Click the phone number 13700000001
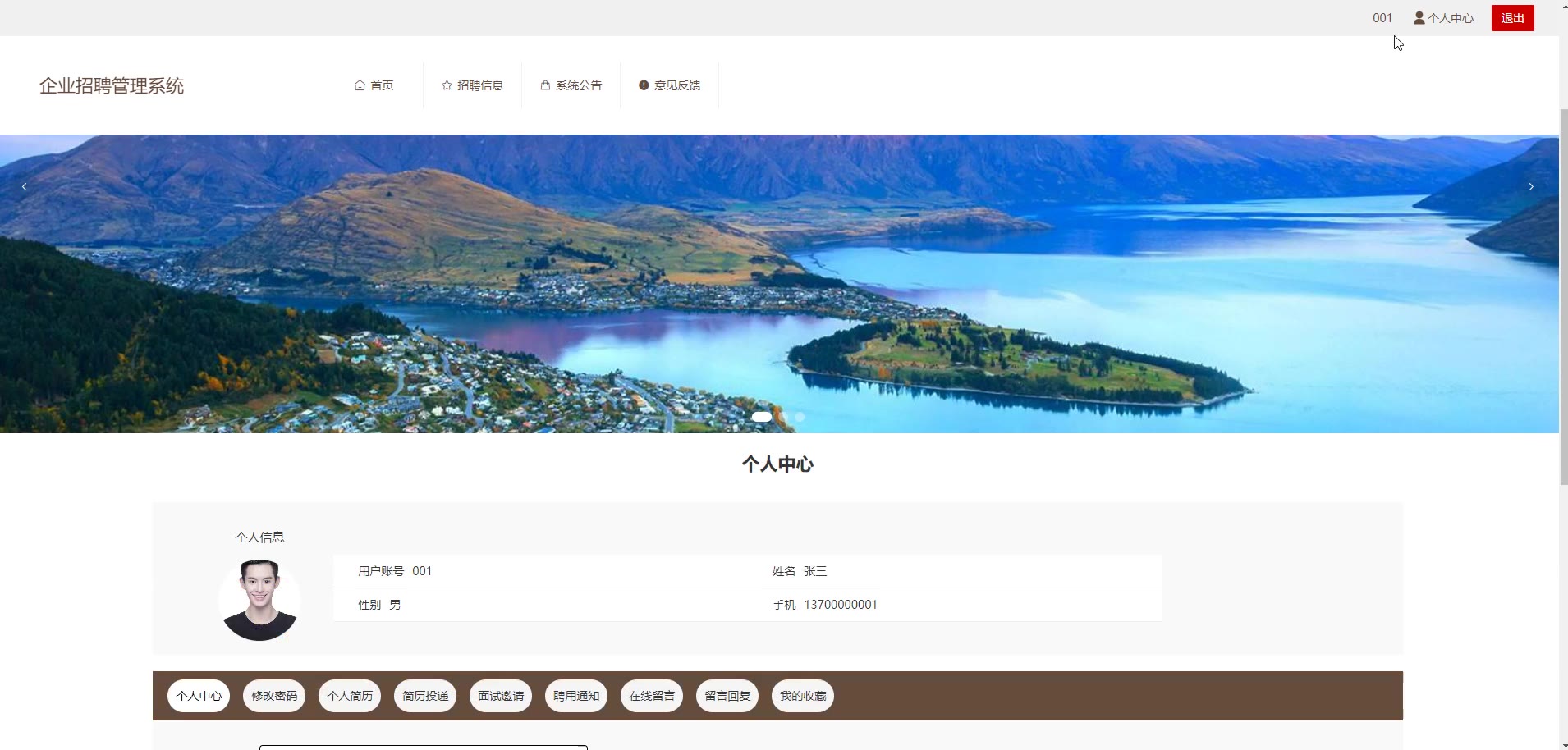 [841, 605]
